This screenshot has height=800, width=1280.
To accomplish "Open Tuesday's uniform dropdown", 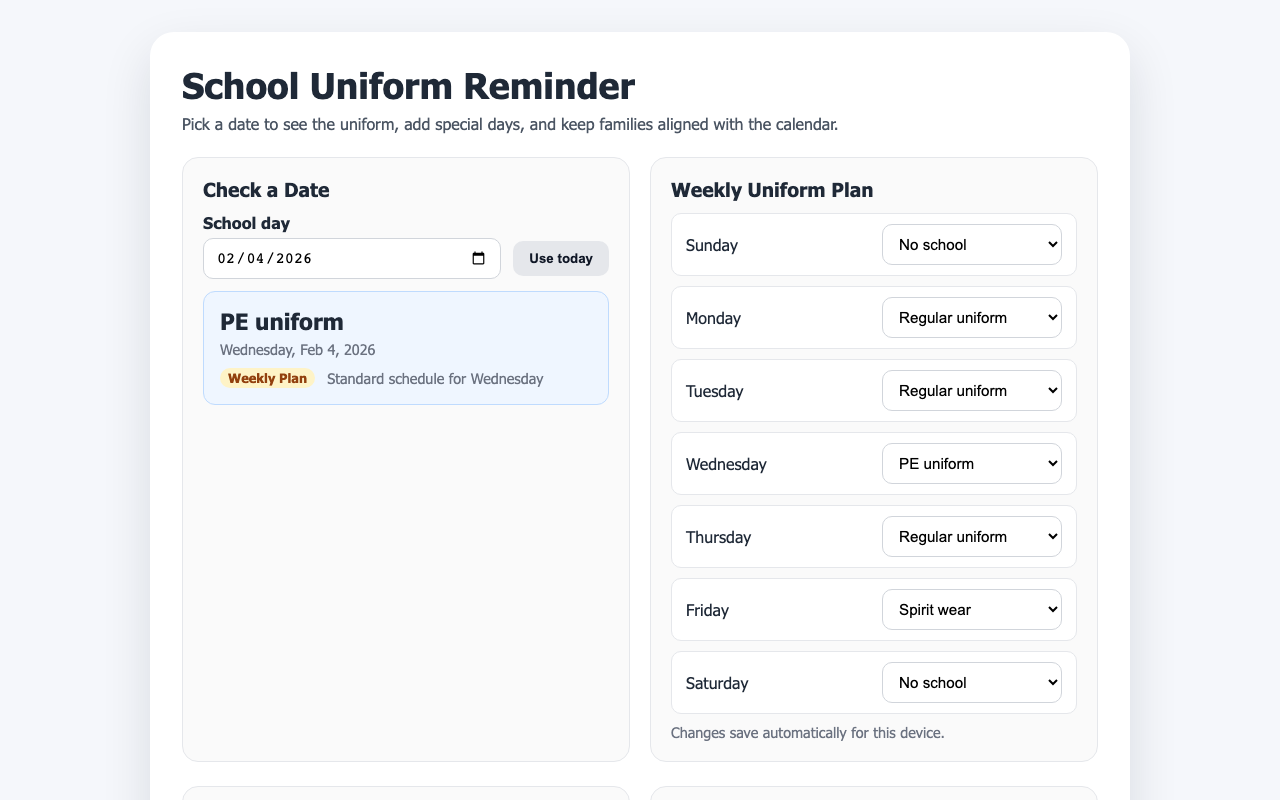I will tap(971, 390).
